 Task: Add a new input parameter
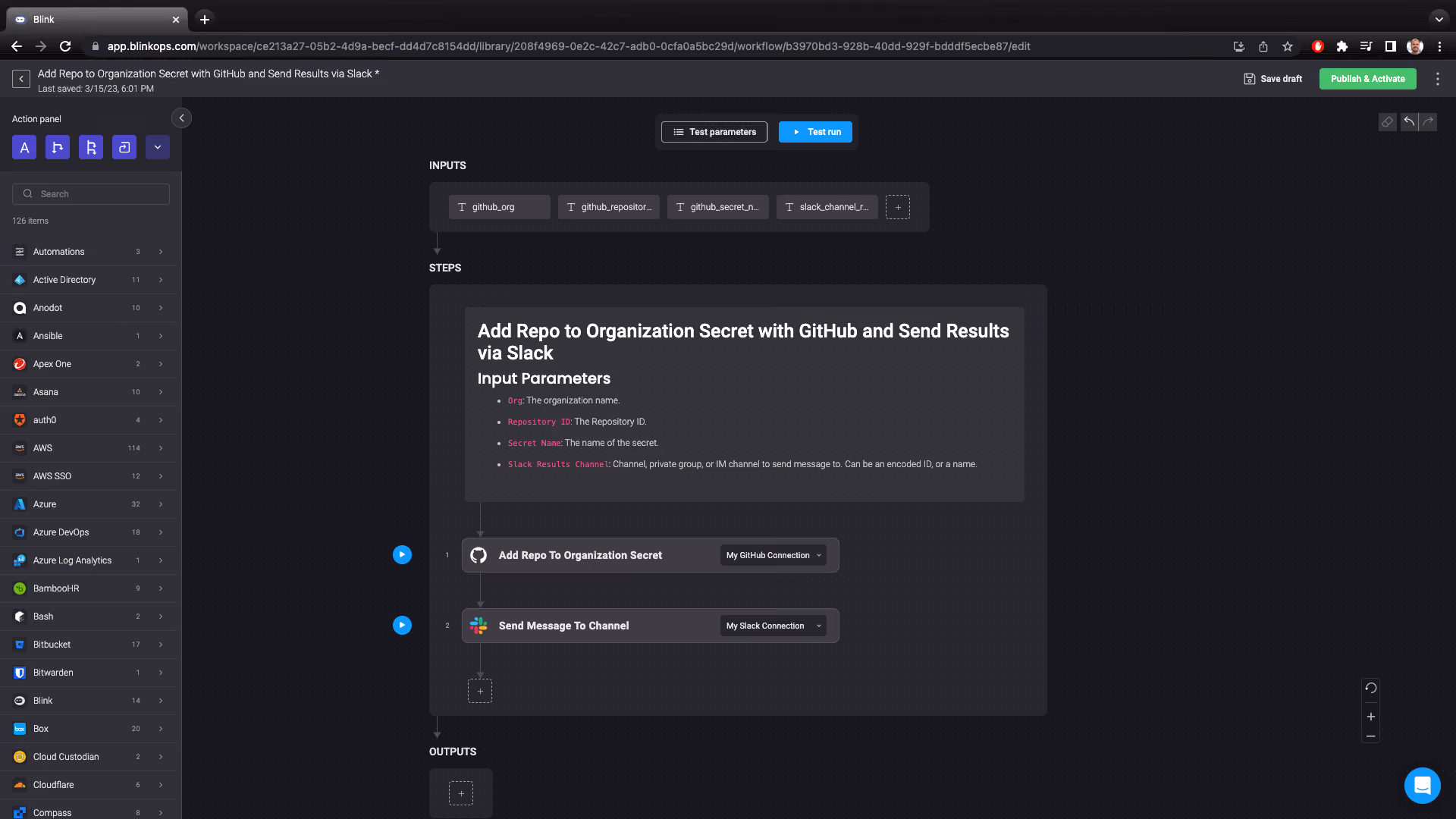[x=898, y=207]
